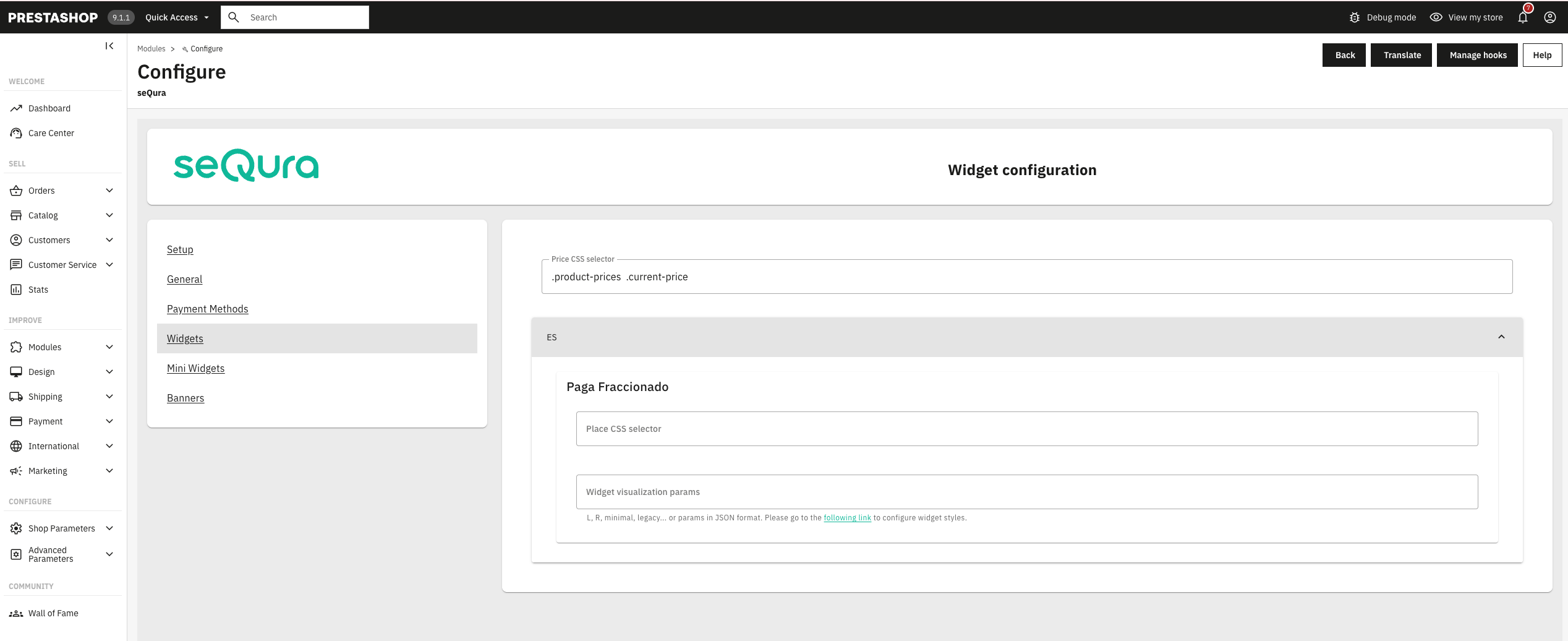1568x641 pixels.
Task: Expand the Payment submenu chevron
Action: [x=109, y=421]
